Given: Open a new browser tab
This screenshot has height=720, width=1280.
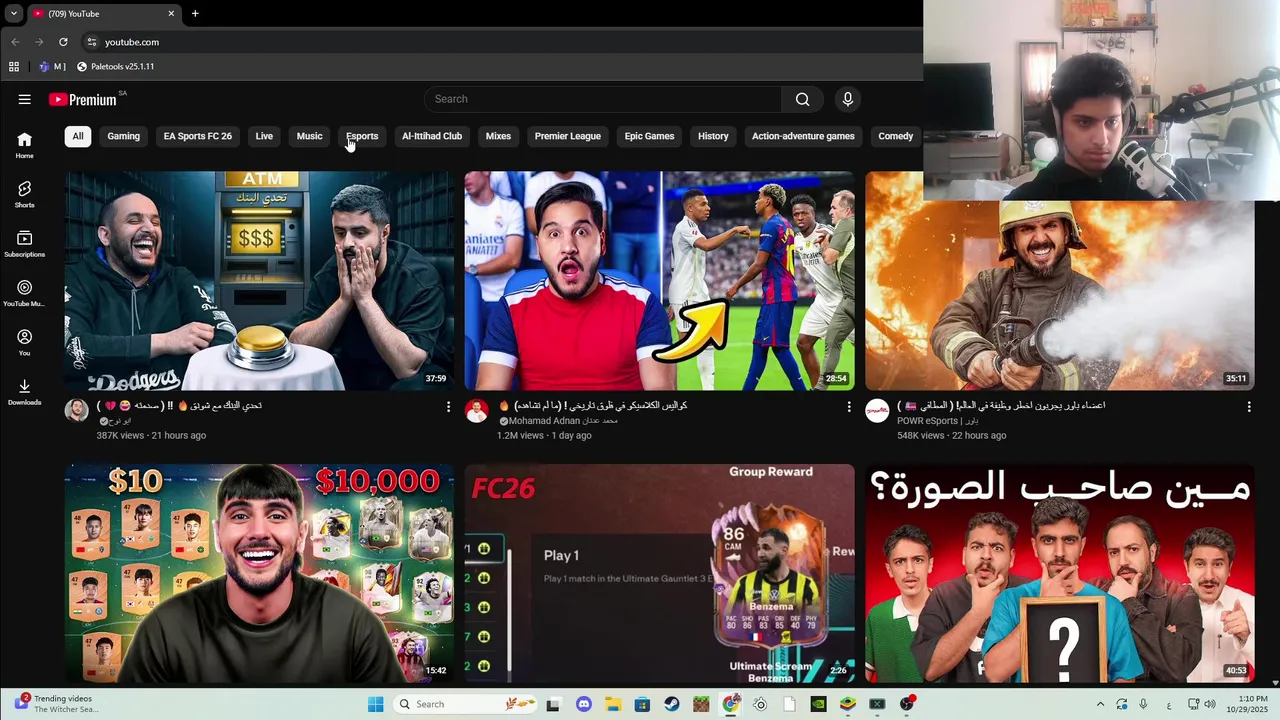Looking at the screenshot, I should [x=195, y=14].
